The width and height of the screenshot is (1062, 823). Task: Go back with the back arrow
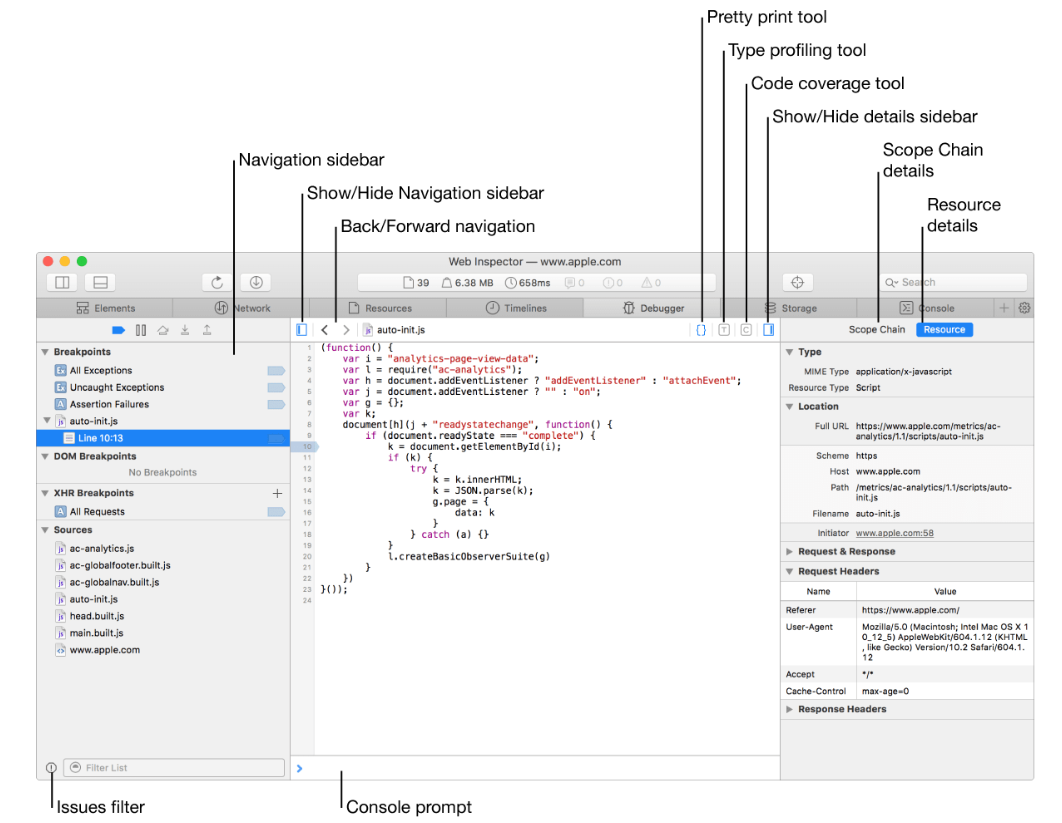pyautogui.click(x=324, y=330)
